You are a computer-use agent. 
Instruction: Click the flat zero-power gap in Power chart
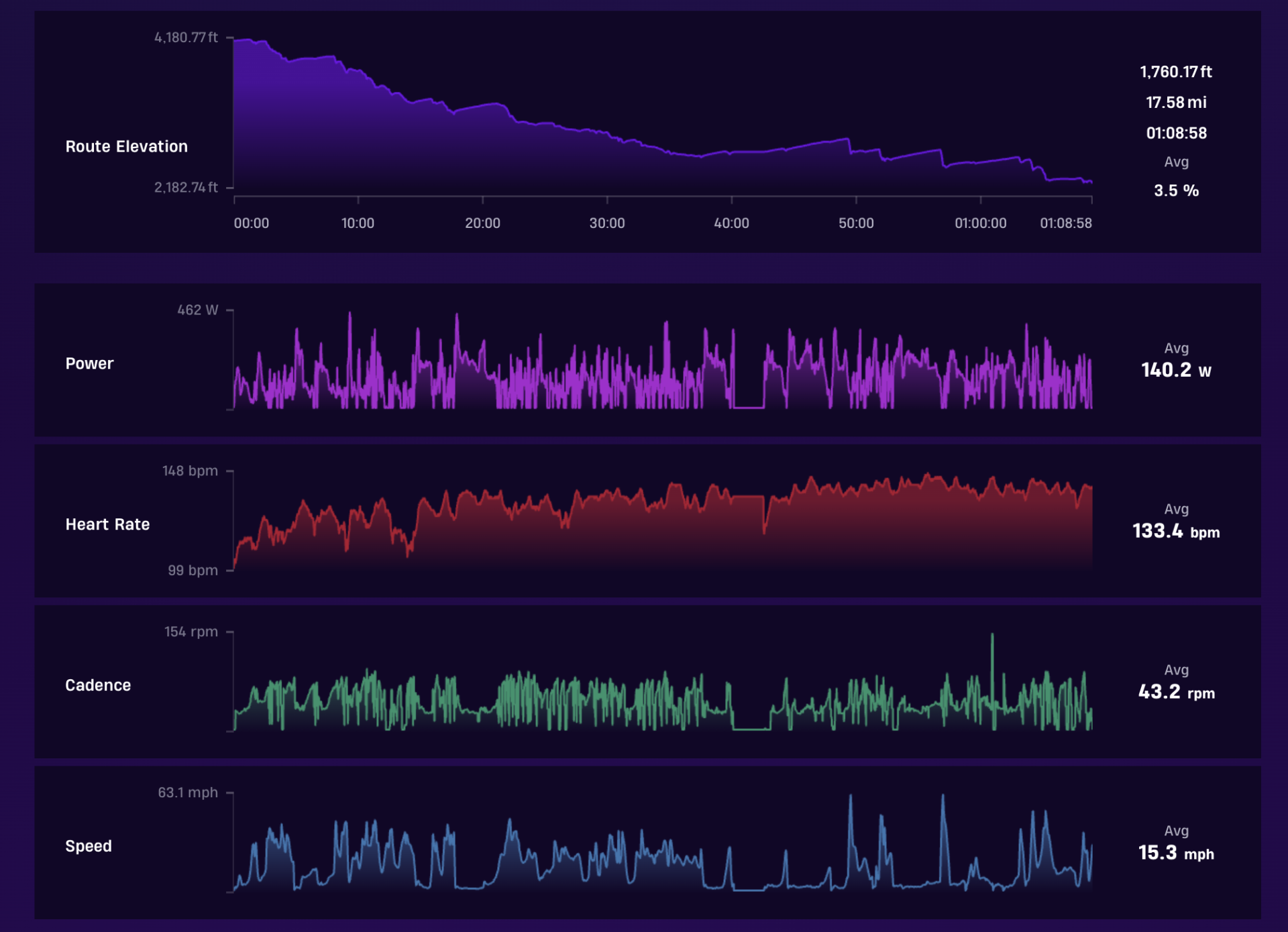coord(749,406)
